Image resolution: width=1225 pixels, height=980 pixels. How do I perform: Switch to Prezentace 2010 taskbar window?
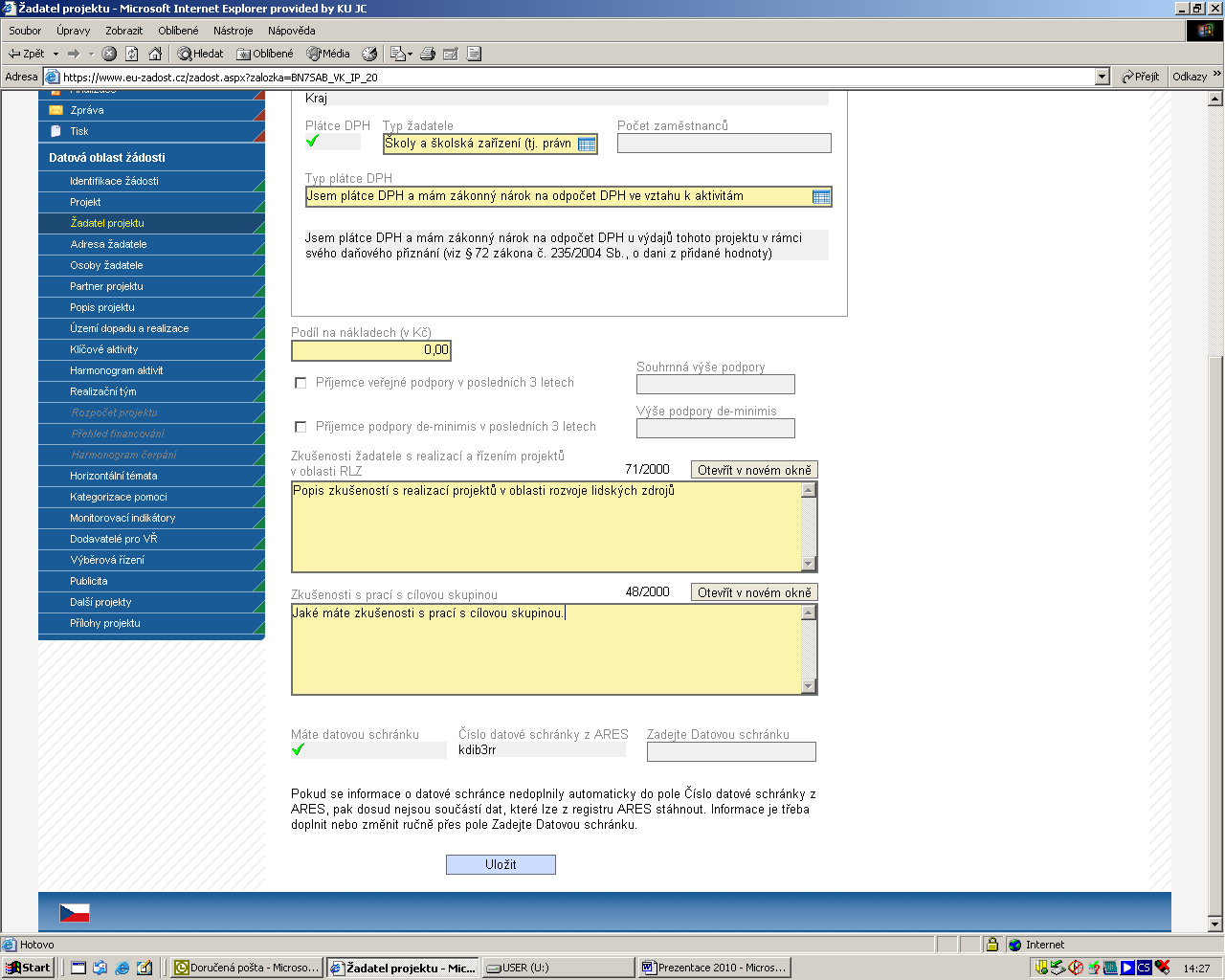click(714, 968)
